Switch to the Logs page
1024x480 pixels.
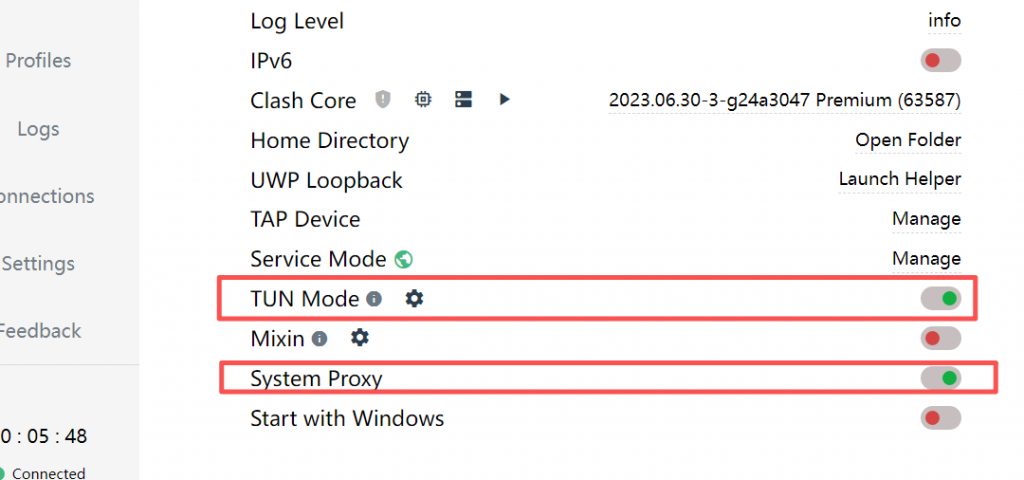coord(38,129)
